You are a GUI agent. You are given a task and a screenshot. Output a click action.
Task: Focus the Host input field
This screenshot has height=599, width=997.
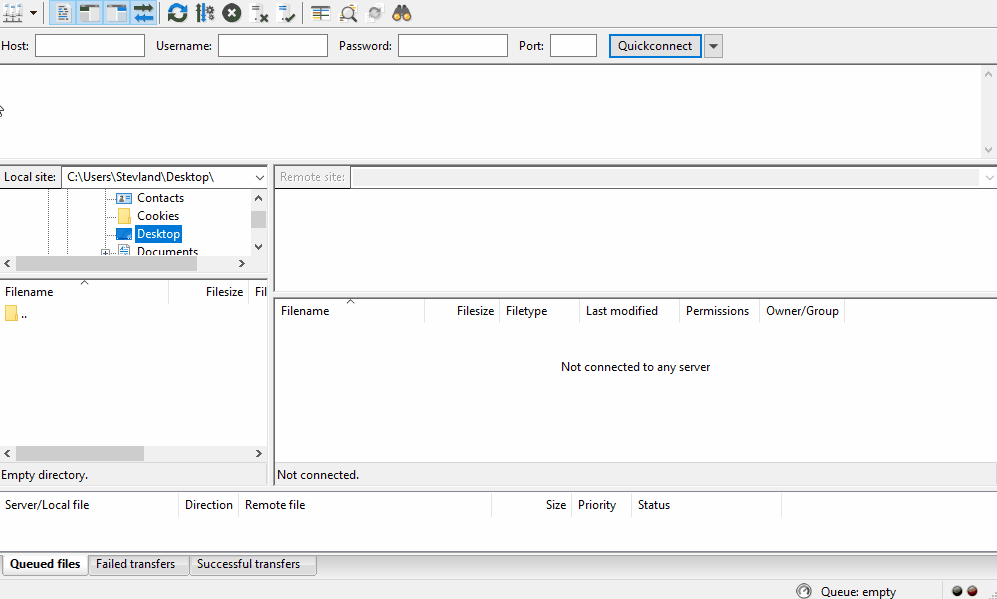90,46
